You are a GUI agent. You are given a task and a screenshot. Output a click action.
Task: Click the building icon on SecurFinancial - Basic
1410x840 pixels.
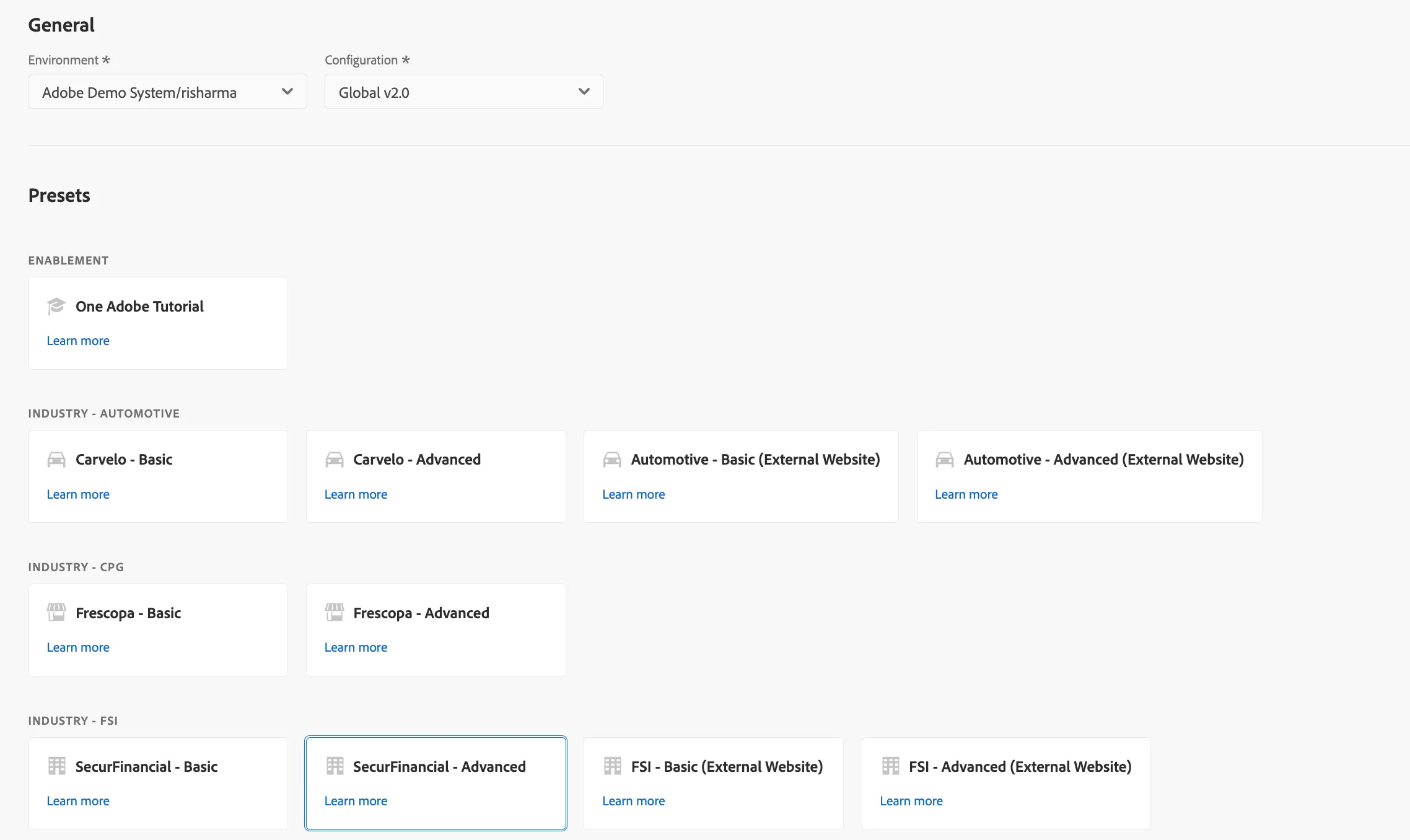tap(56, 766)
